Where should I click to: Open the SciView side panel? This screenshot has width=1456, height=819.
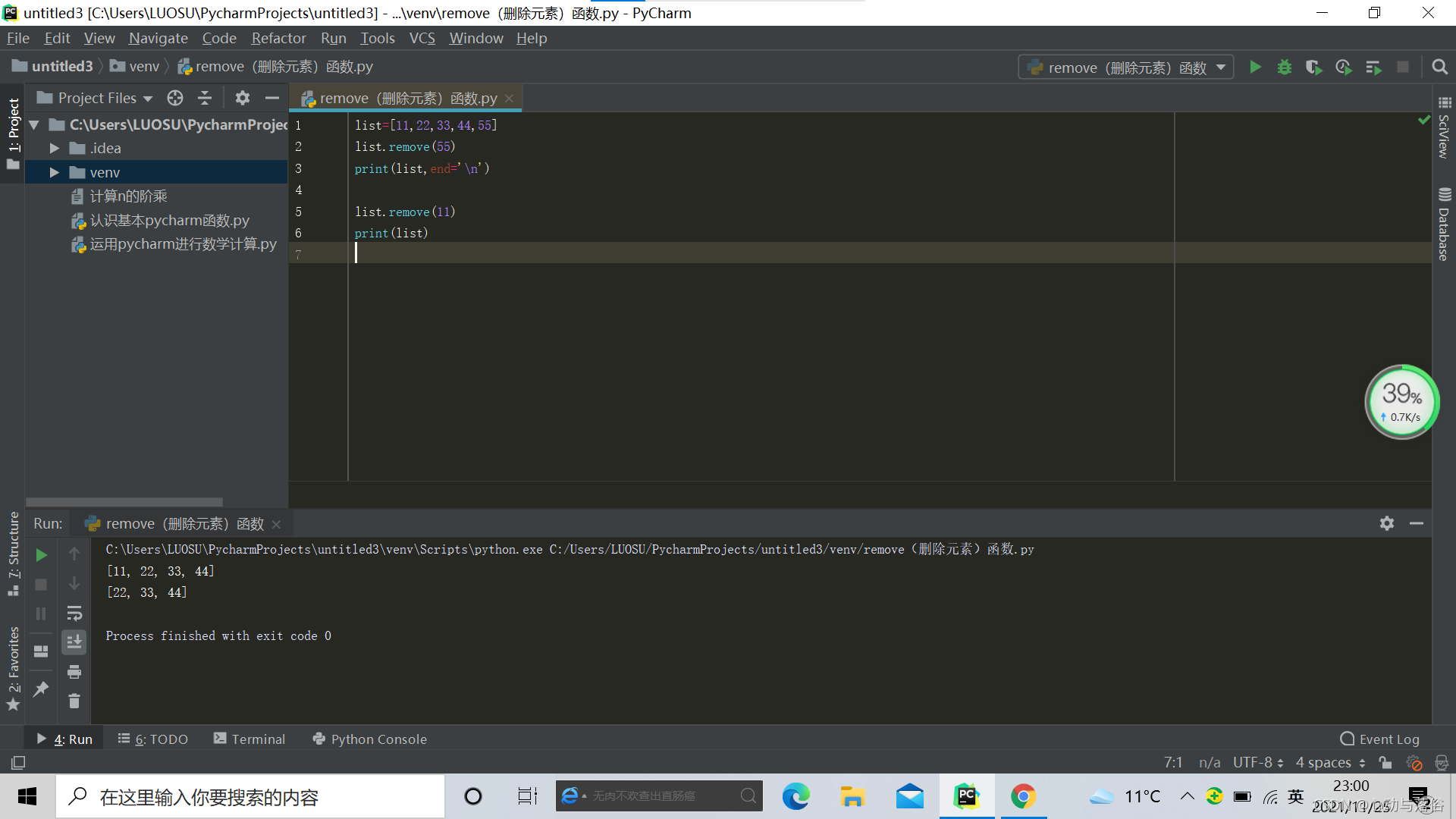1444,127
